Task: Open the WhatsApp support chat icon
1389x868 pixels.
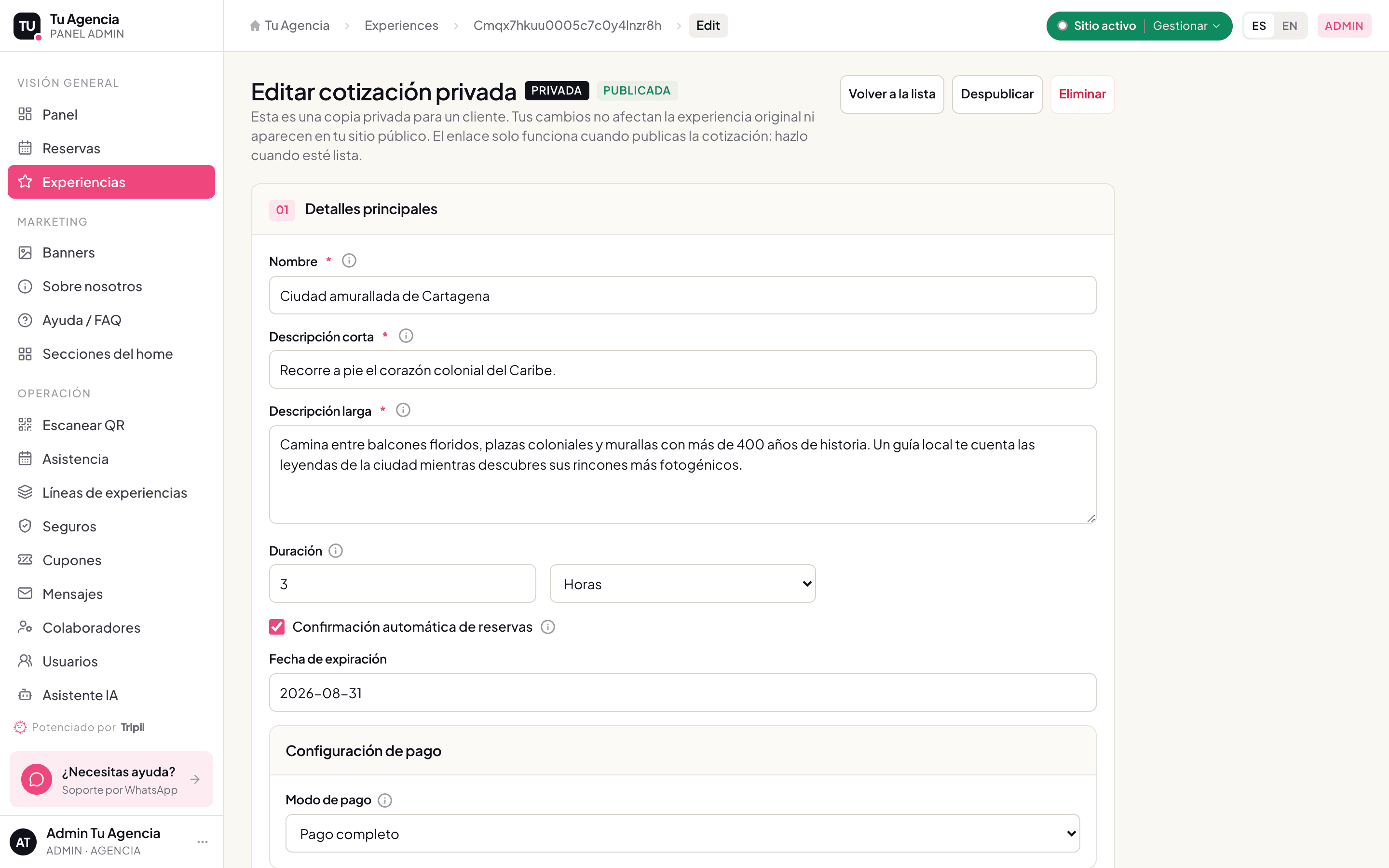Action: (x=37, y=779)
